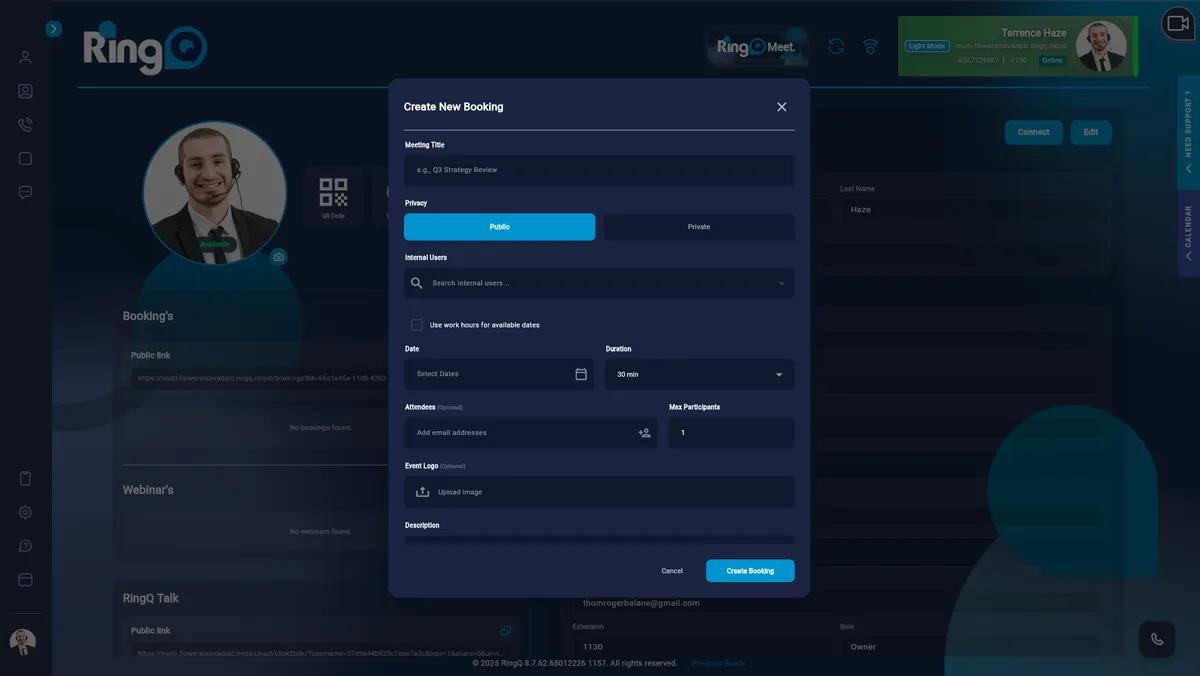Click the Role value Owner
The image size is (1200, 676).
[863, 647]
